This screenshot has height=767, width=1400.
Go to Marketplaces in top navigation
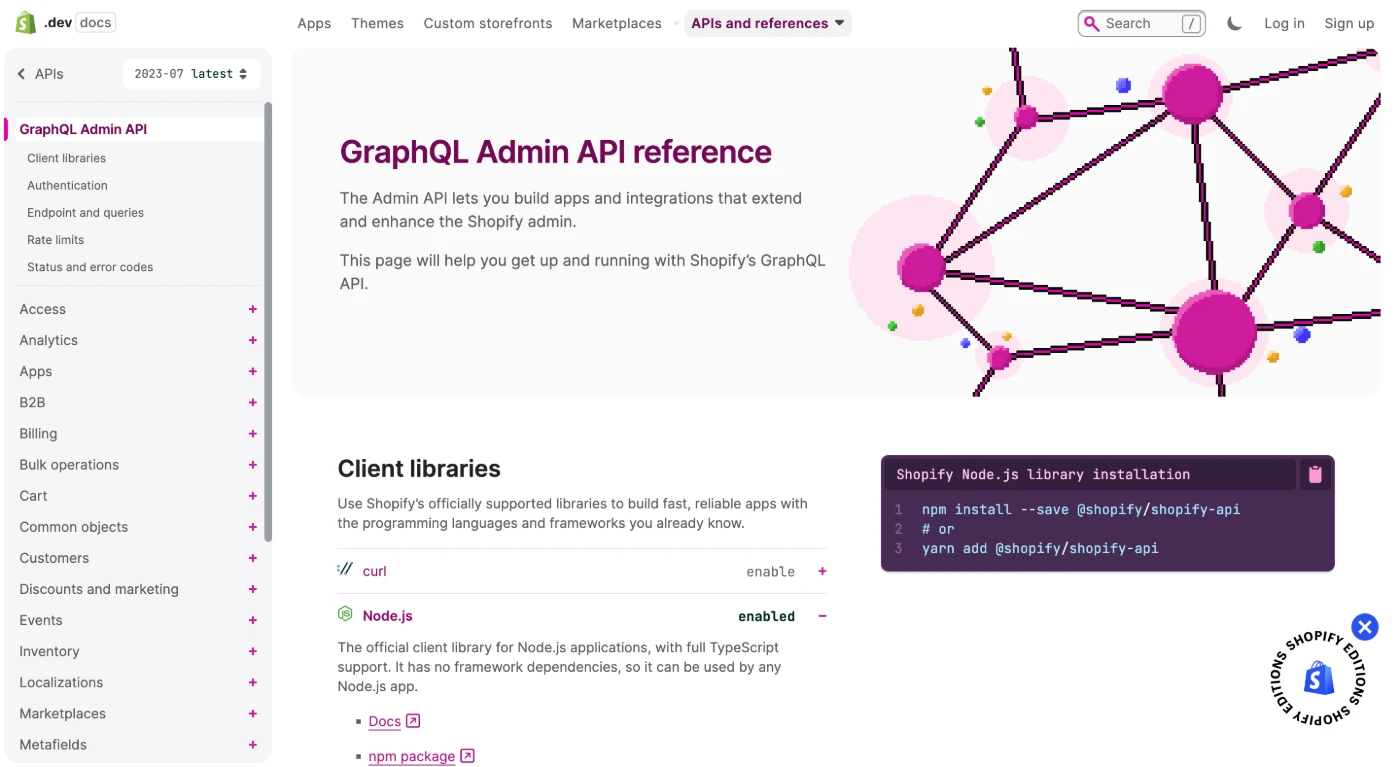pyautogui.click(x=617, y=23)
